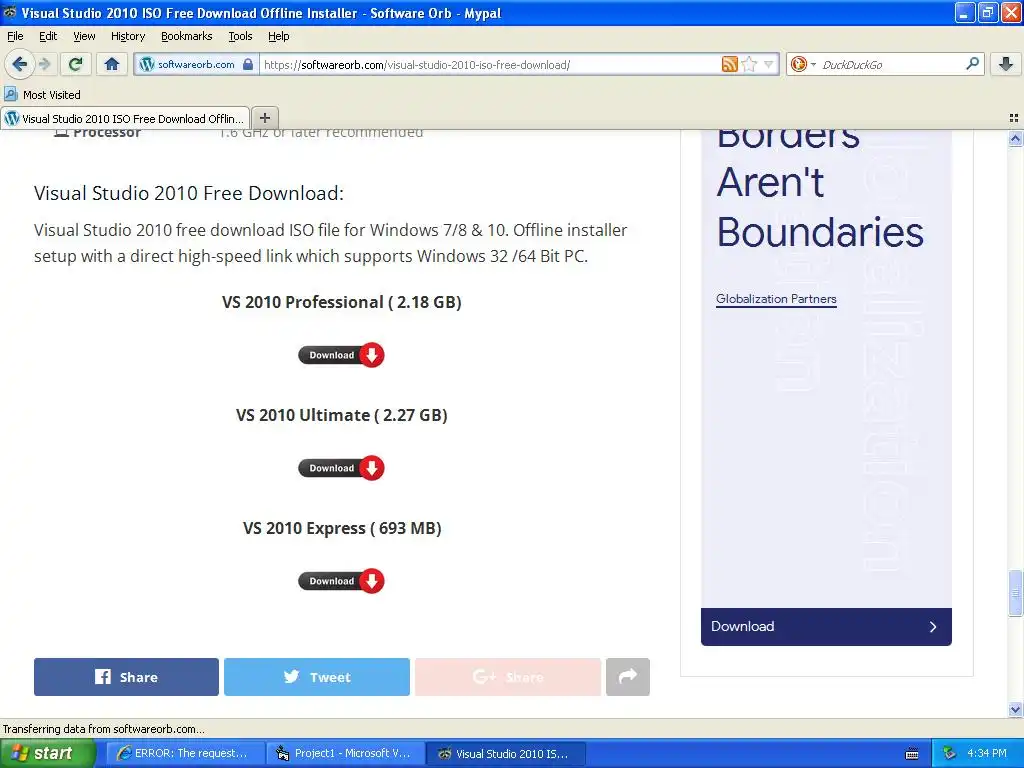Click the 4:34 PM system clock
1024x768 pixels.
987,754
